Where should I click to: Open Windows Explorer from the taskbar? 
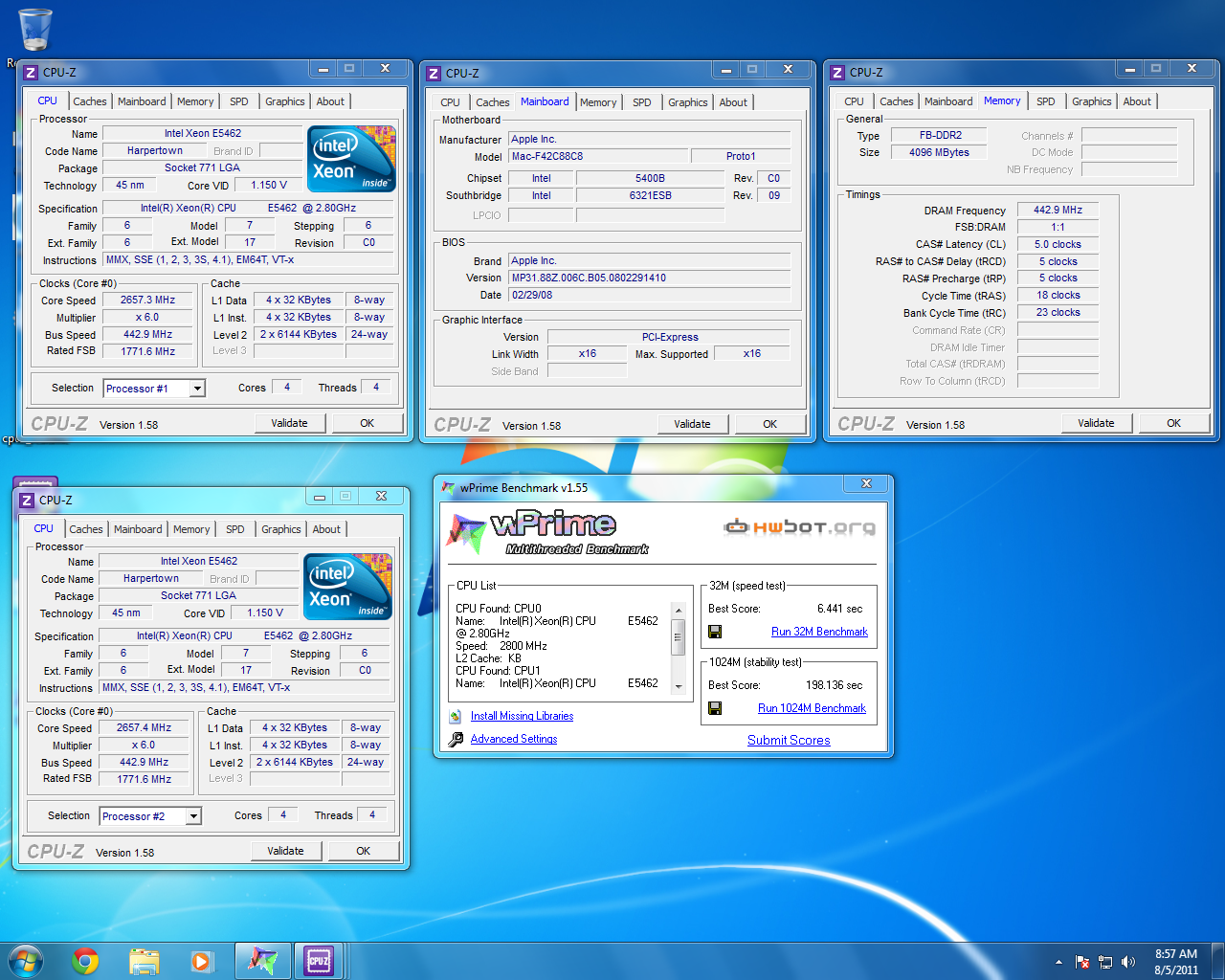tap(145, 961)
